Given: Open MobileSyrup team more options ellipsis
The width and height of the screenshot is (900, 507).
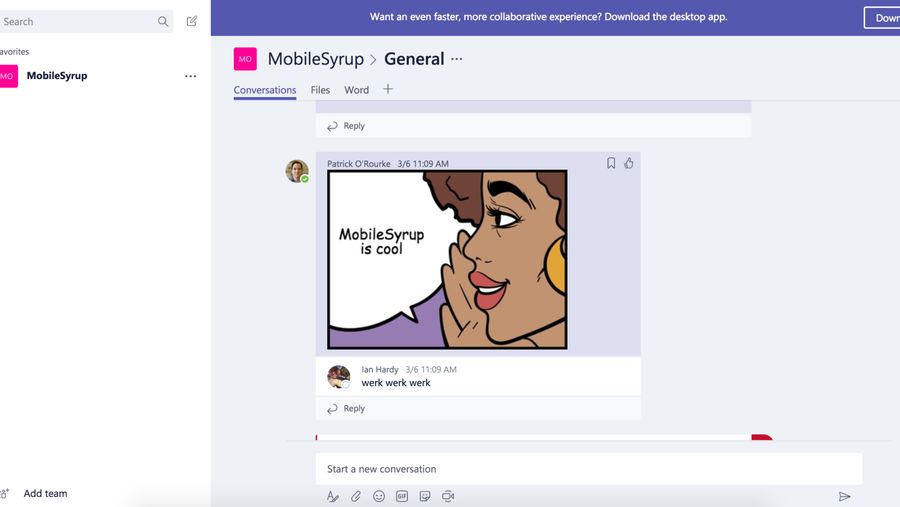Looking at the screenshot, I should click(191, 76).
